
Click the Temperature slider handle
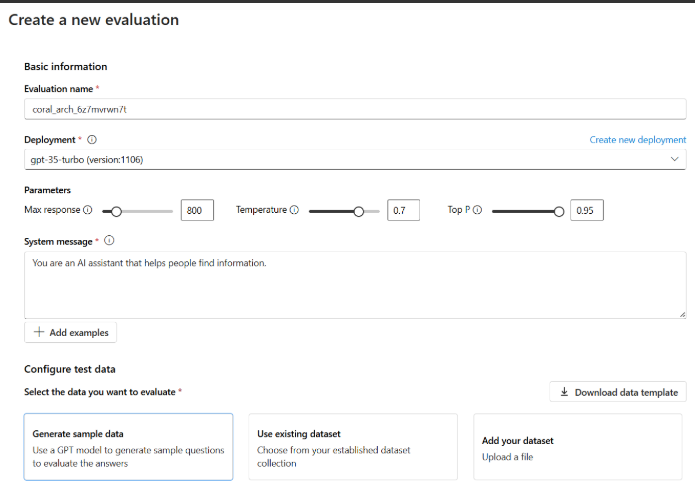click(x=359, y=212)
